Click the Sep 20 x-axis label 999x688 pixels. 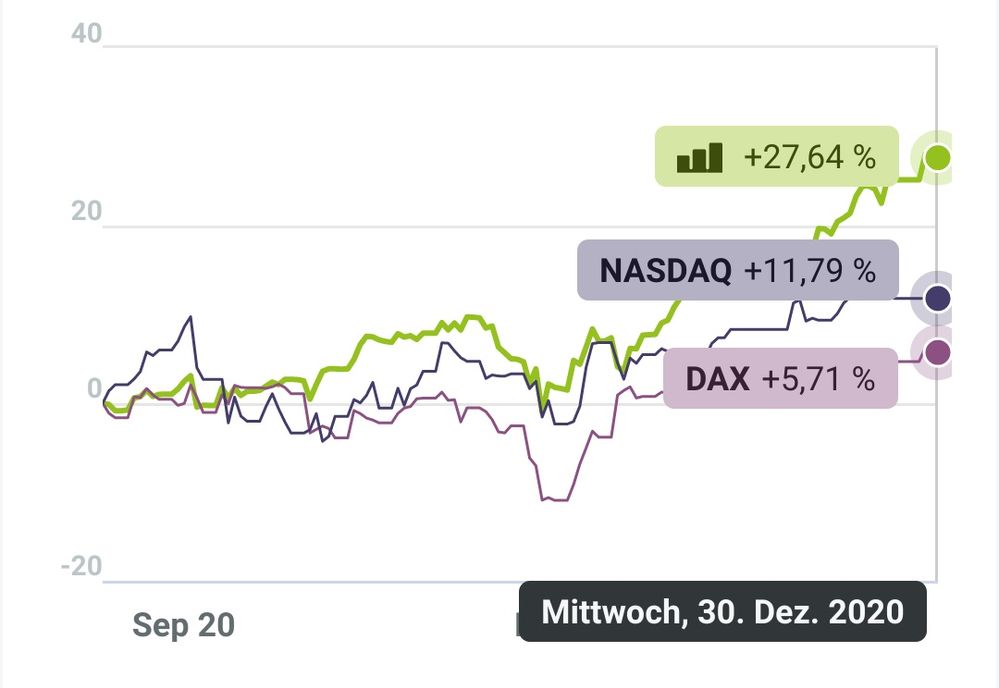183,626
